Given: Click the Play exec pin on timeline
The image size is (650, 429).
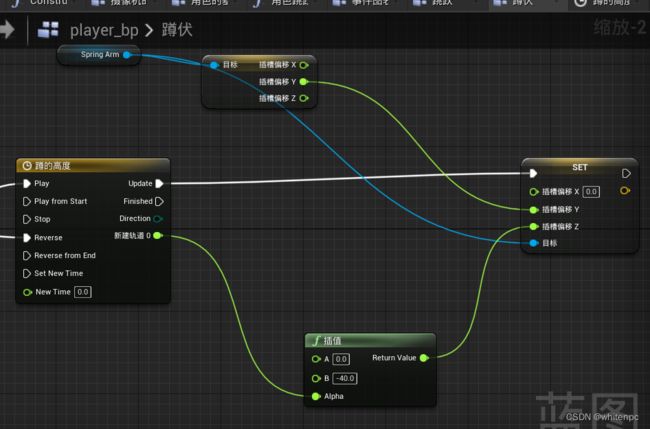Looking at the screenshot, I should click(x=27, y=183).
